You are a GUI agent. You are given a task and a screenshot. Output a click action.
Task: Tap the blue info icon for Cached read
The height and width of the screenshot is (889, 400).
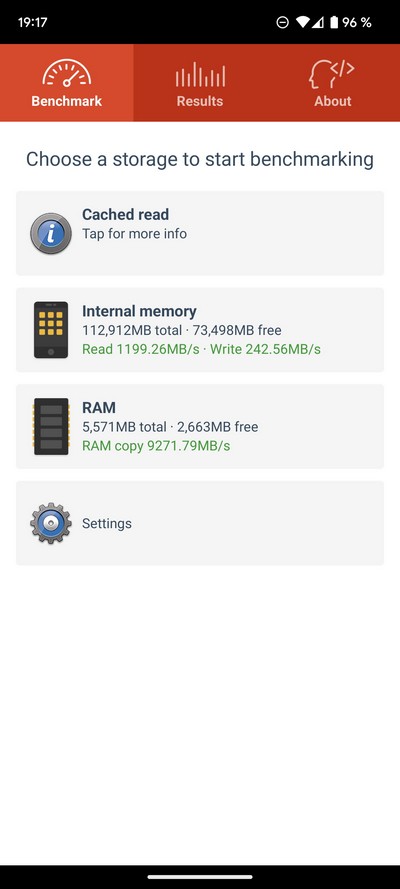point(51,233)
